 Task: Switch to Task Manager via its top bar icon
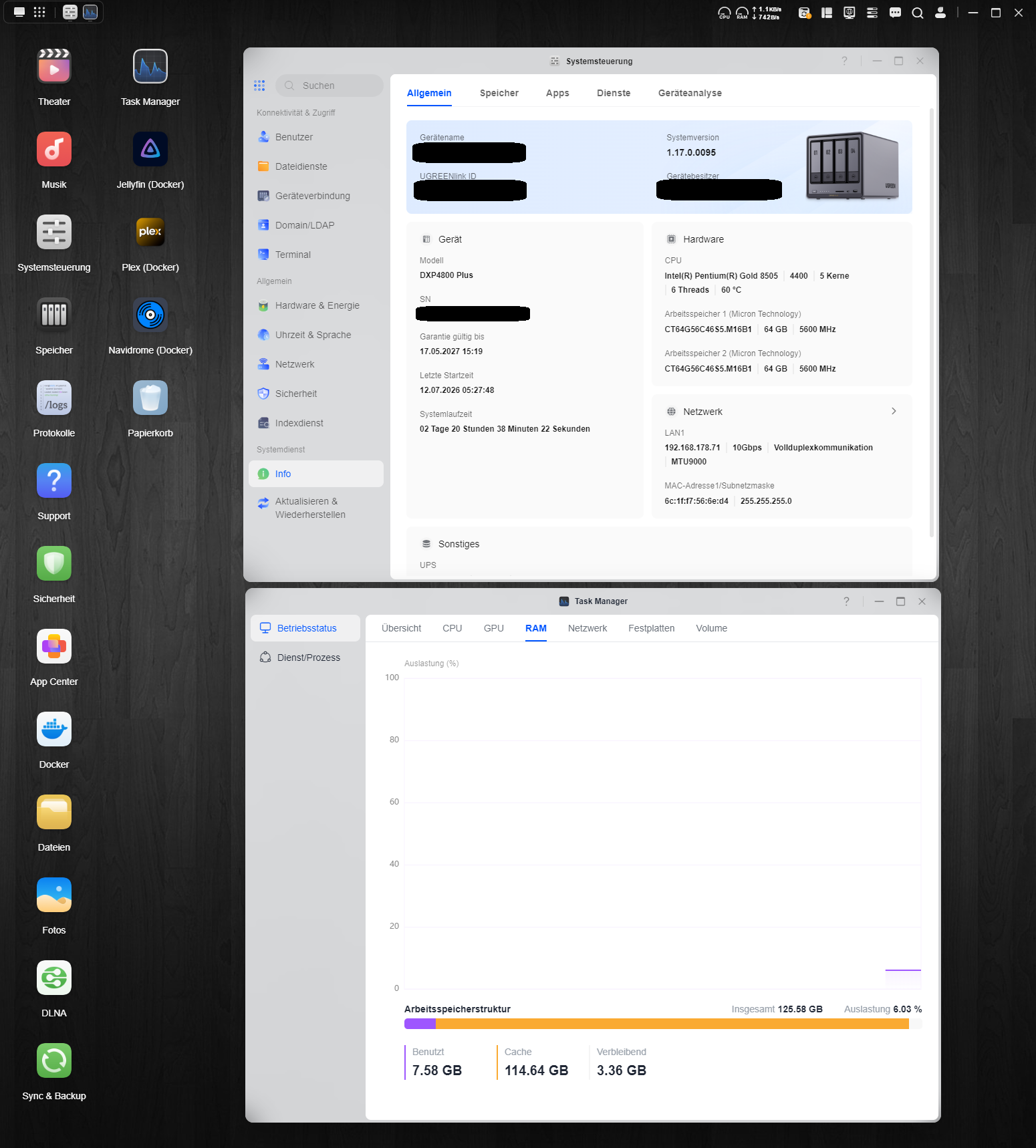pos(90,12)
